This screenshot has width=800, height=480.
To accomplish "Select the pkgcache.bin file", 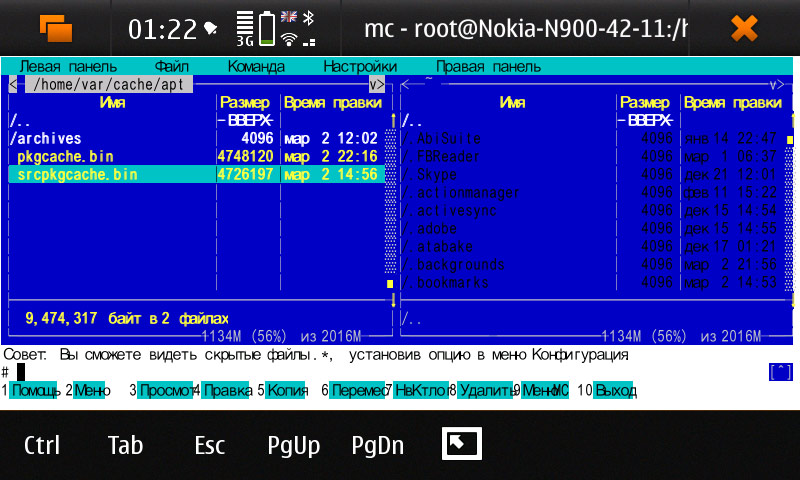I will coord(66,157).
